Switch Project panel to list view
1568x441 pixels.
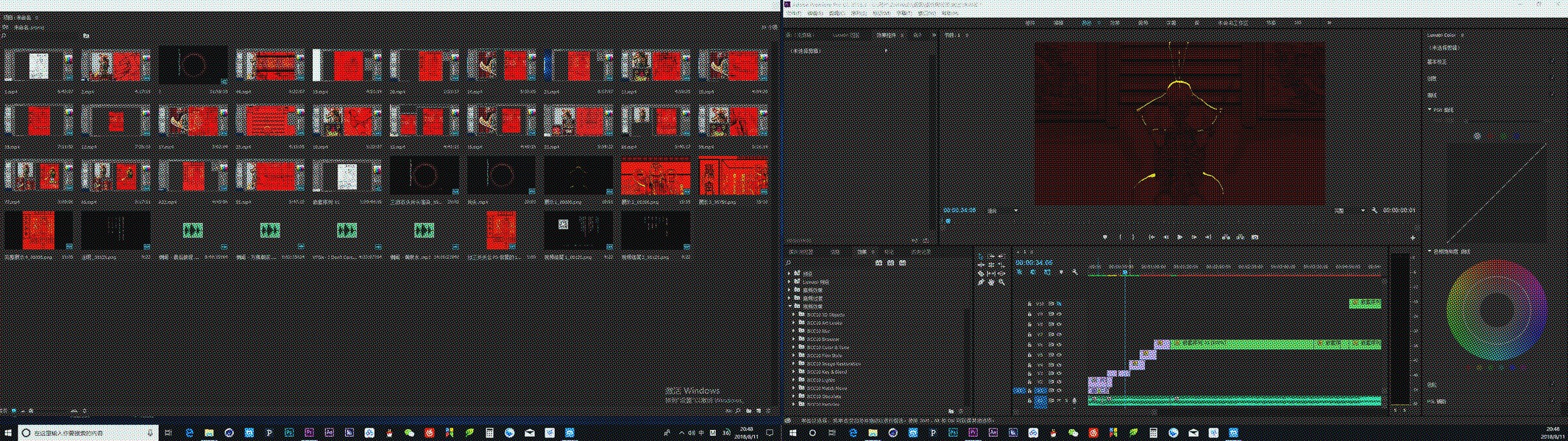[x=4, y=411]
